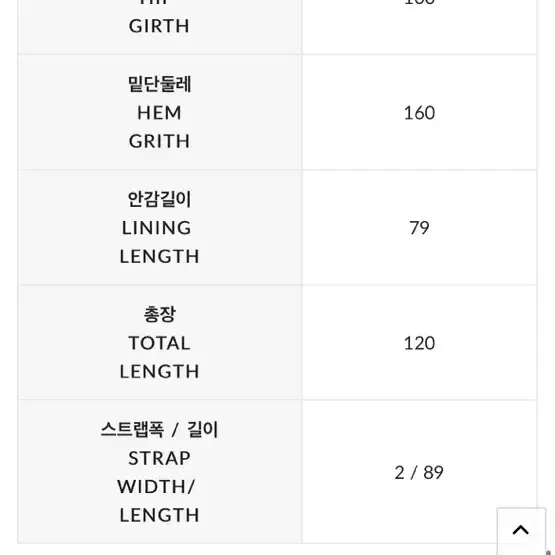The width and height of the screenshot is (555, 555).
Task: Click the TOTAL LENGTH label cell
Action: [x=160, y=342]
